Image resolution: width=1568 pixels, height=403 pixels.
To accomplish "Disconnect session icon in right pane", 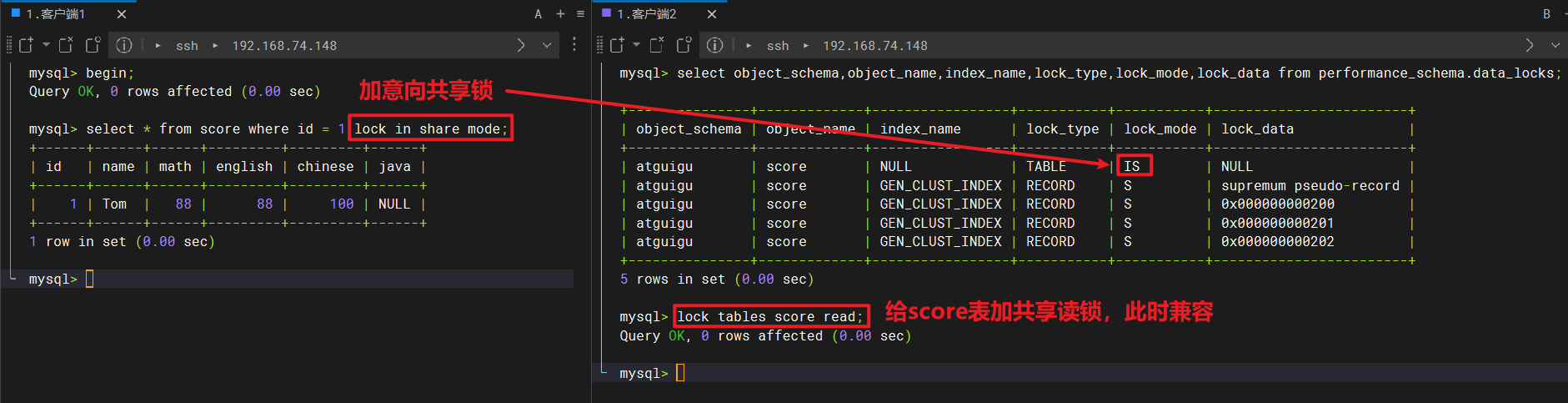I will pos(658,45).
